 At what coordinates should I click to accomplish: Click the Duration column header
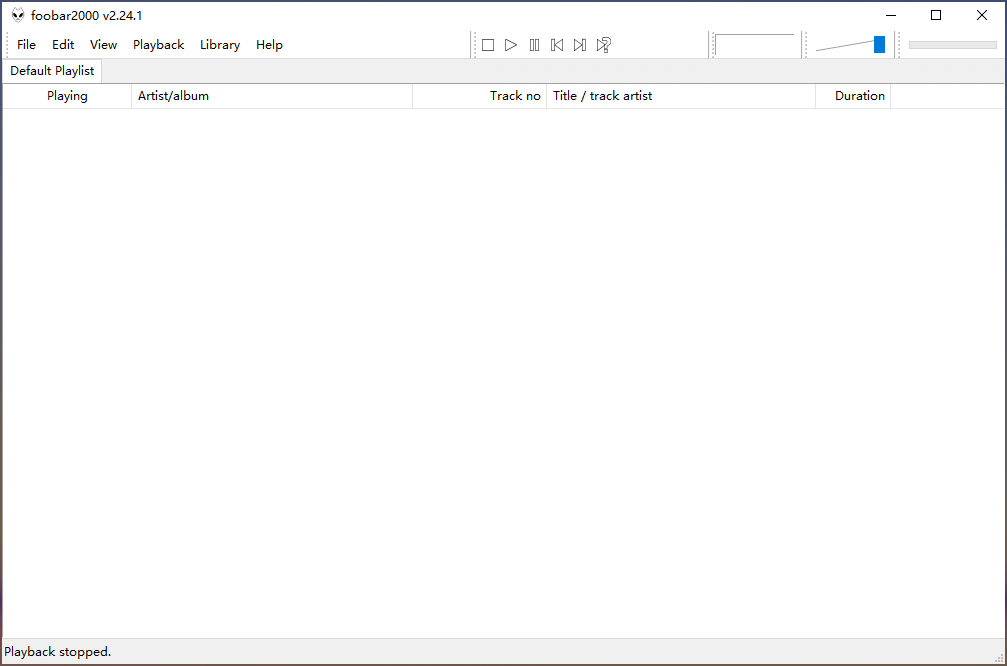coord(853,96)
